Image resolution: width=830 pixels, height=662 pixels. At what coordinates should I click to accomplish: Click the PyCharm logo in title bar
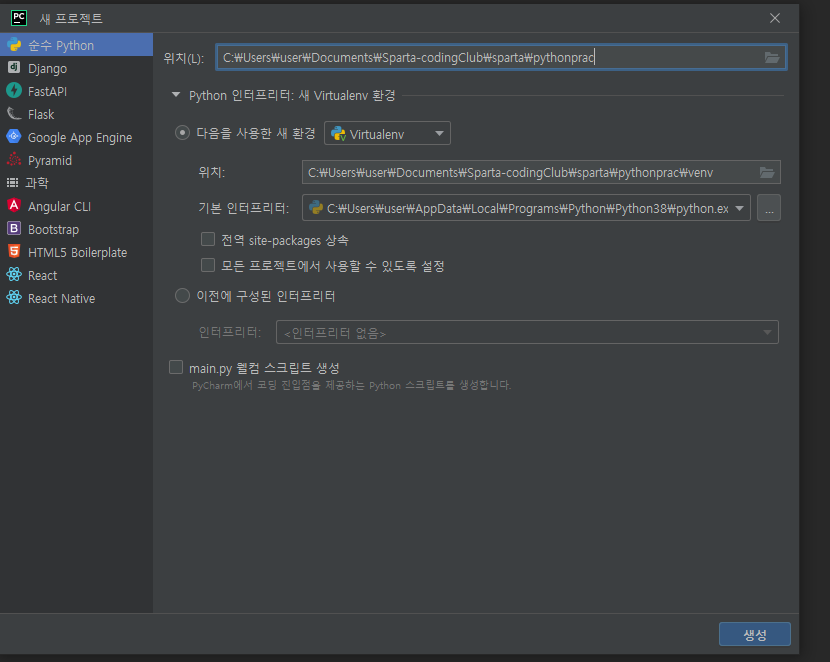coord(19,18)
